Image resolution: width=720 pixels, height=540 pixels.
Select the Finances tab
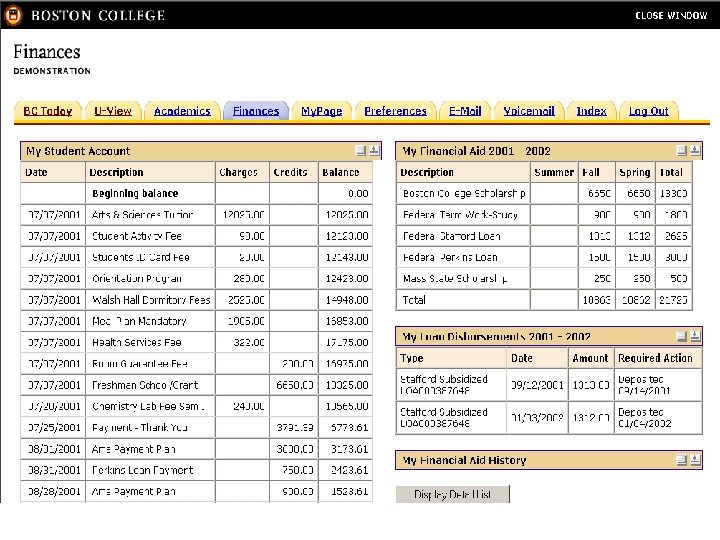(256, 111)
